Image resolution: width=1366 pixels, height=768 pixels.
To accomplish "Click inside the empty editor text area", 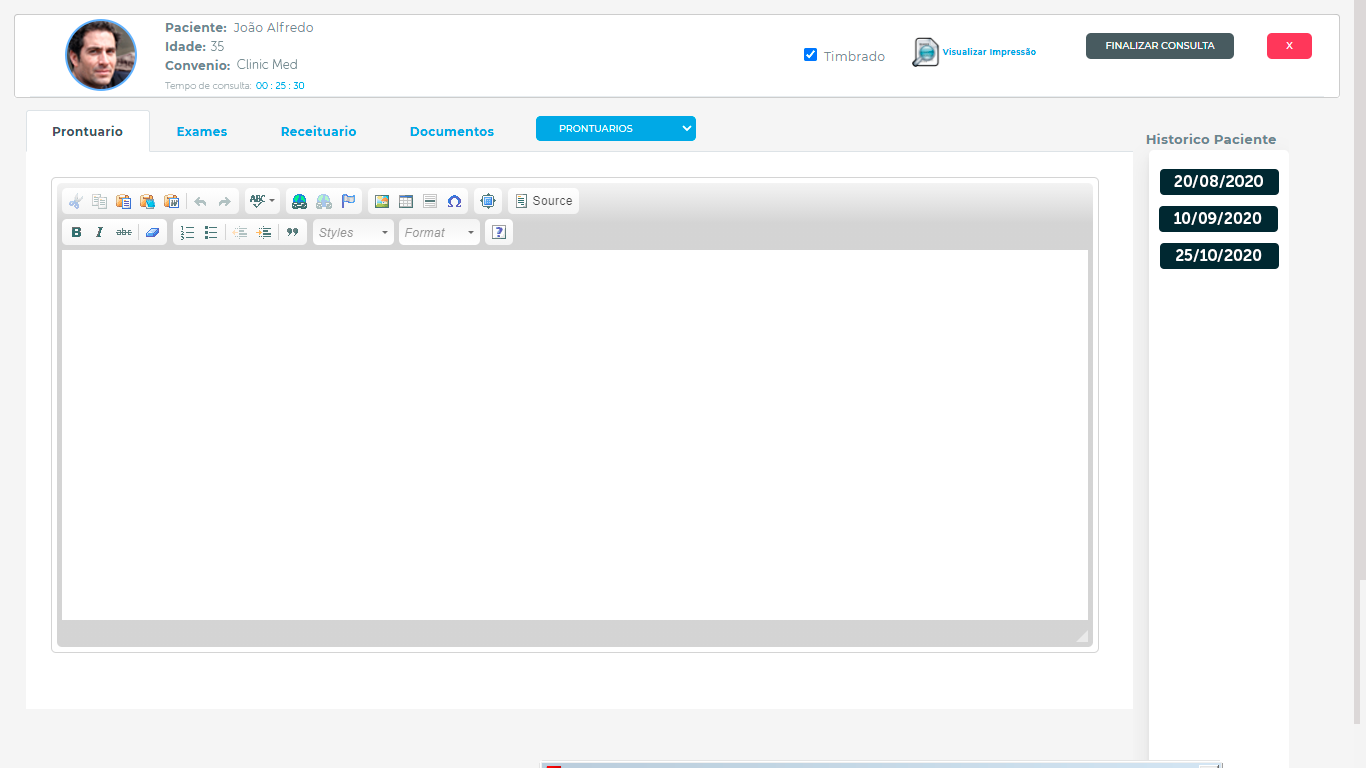I will 575,435.
